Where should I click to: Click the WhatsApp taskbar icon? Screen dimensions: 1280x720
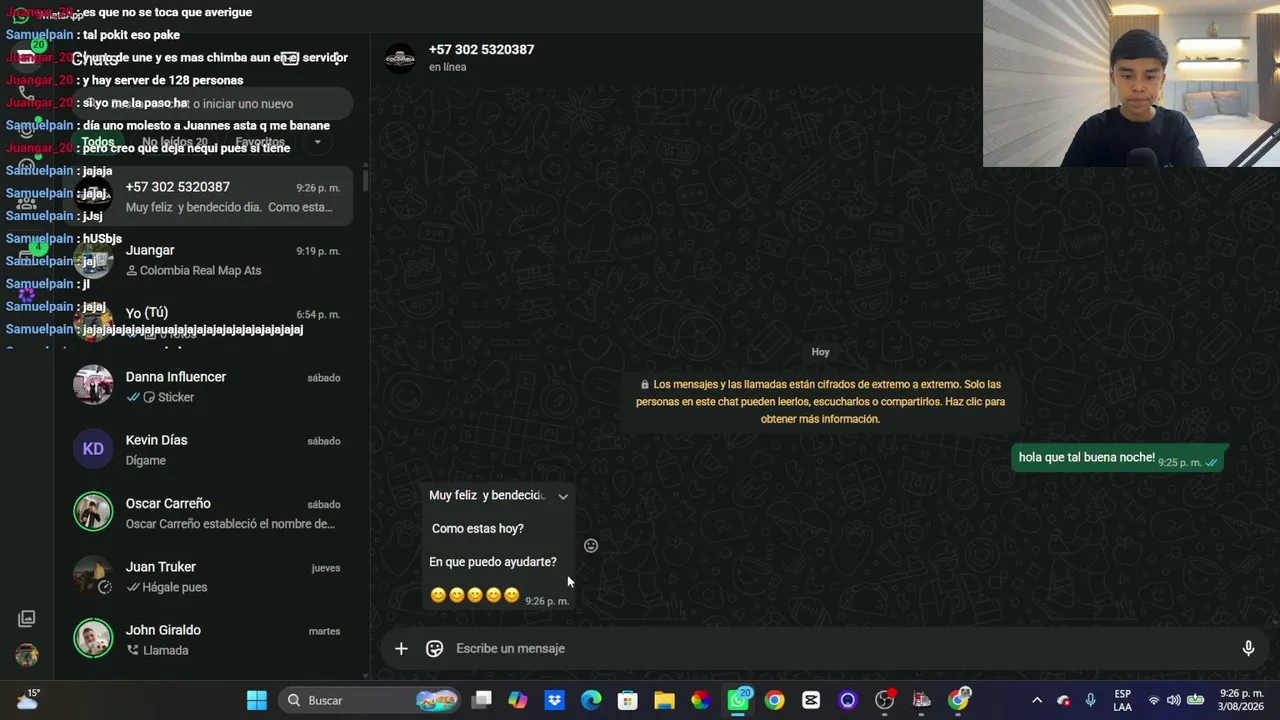pyautogui.click(x=738, y=700)
